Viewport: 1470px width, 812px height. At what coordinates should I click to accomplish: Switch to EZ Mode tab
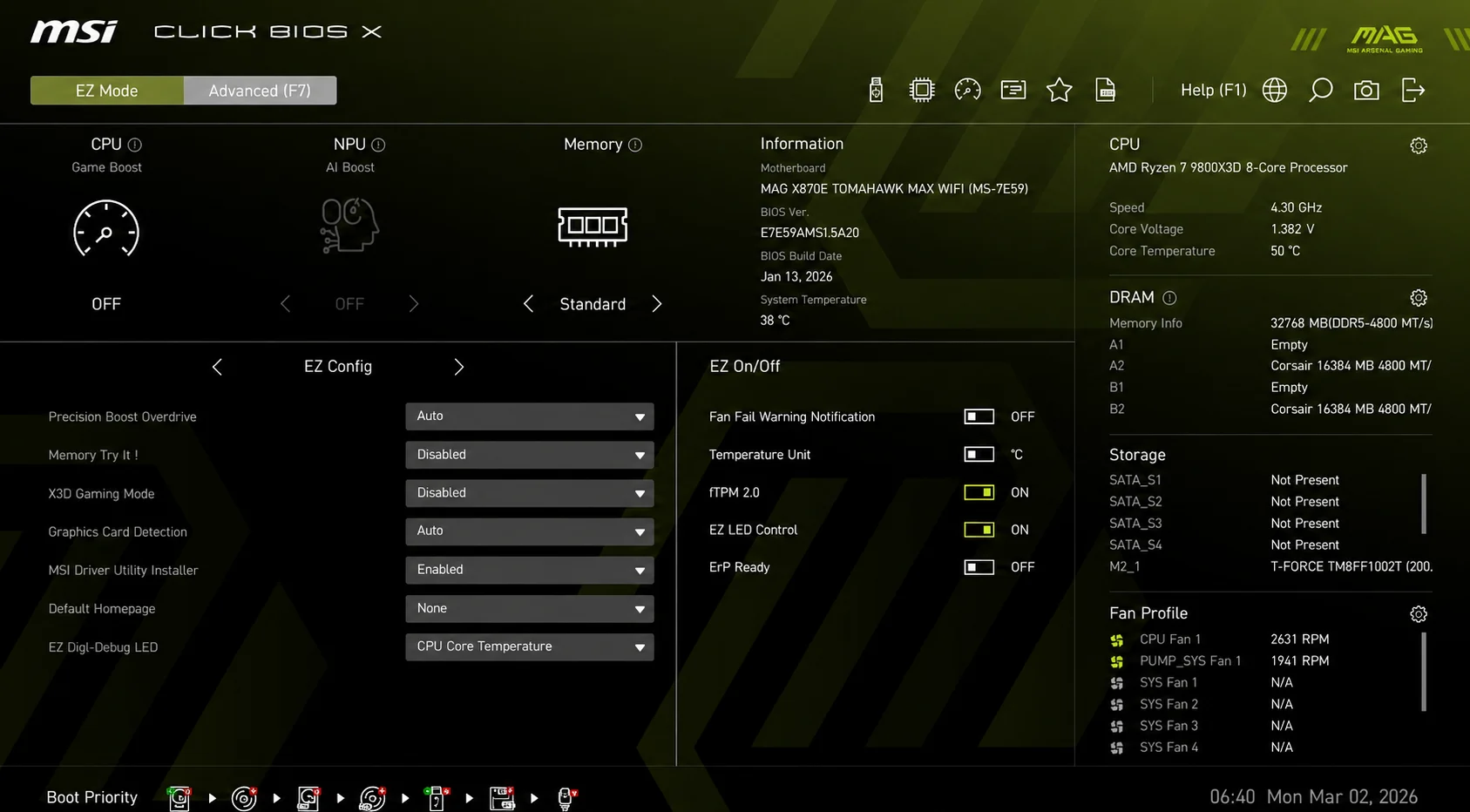[107, 91]
